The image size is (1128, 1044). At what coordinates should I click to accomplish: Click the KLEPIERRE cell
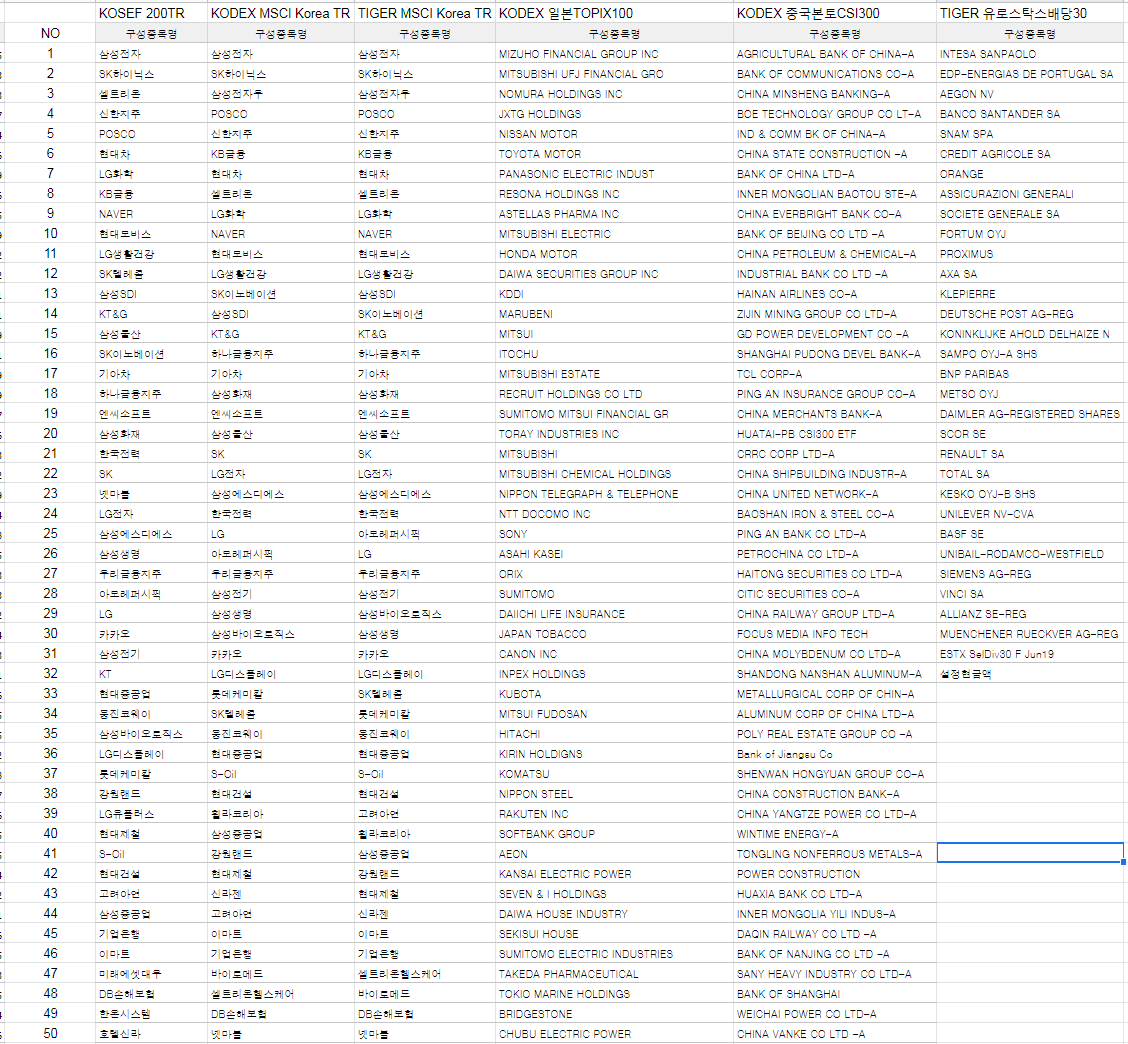[x=1029, y=294]
